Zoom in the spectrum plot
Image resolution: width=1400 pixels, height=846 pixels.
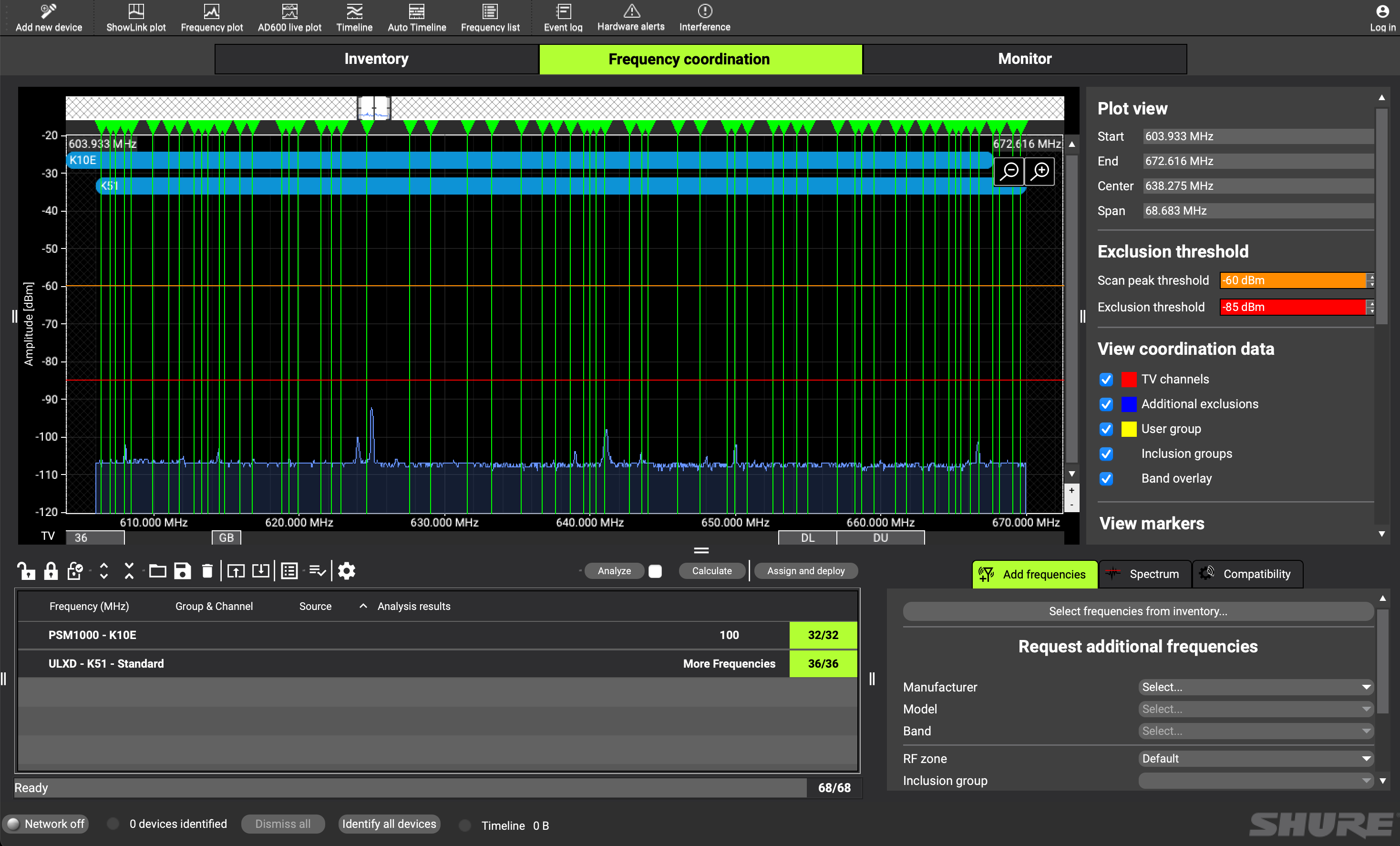(1040, 171)
